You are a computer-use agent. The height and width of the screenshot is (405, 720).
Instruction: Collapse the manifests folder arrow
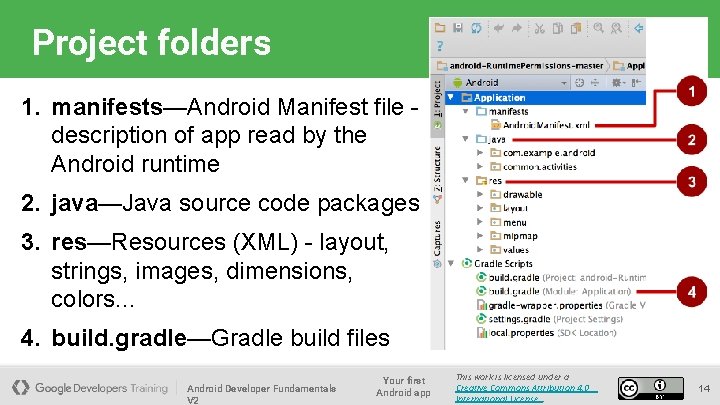[x=466, y=111]
